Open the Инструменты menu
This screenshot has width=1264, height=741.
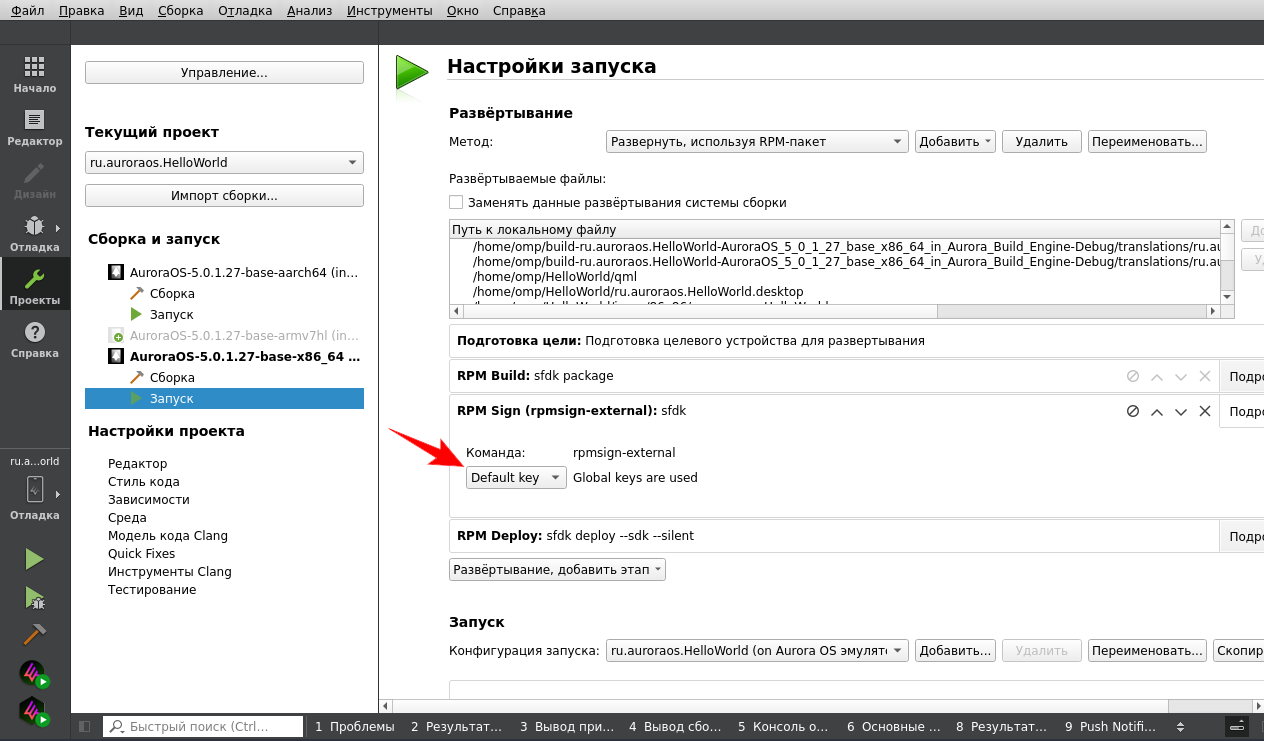coord(389,11)
